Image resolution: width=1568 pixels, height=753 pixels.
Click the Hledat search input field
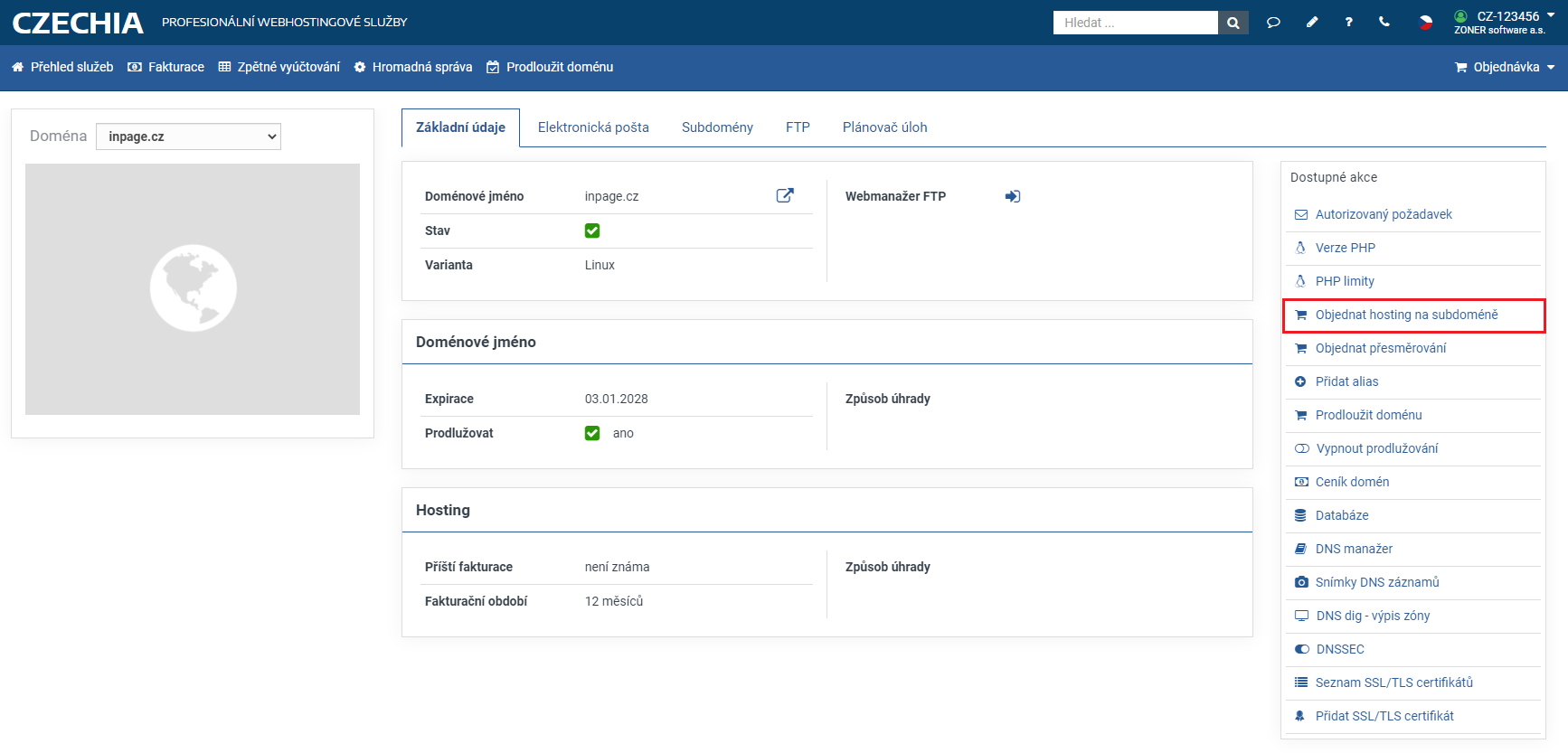(1135, 23)
